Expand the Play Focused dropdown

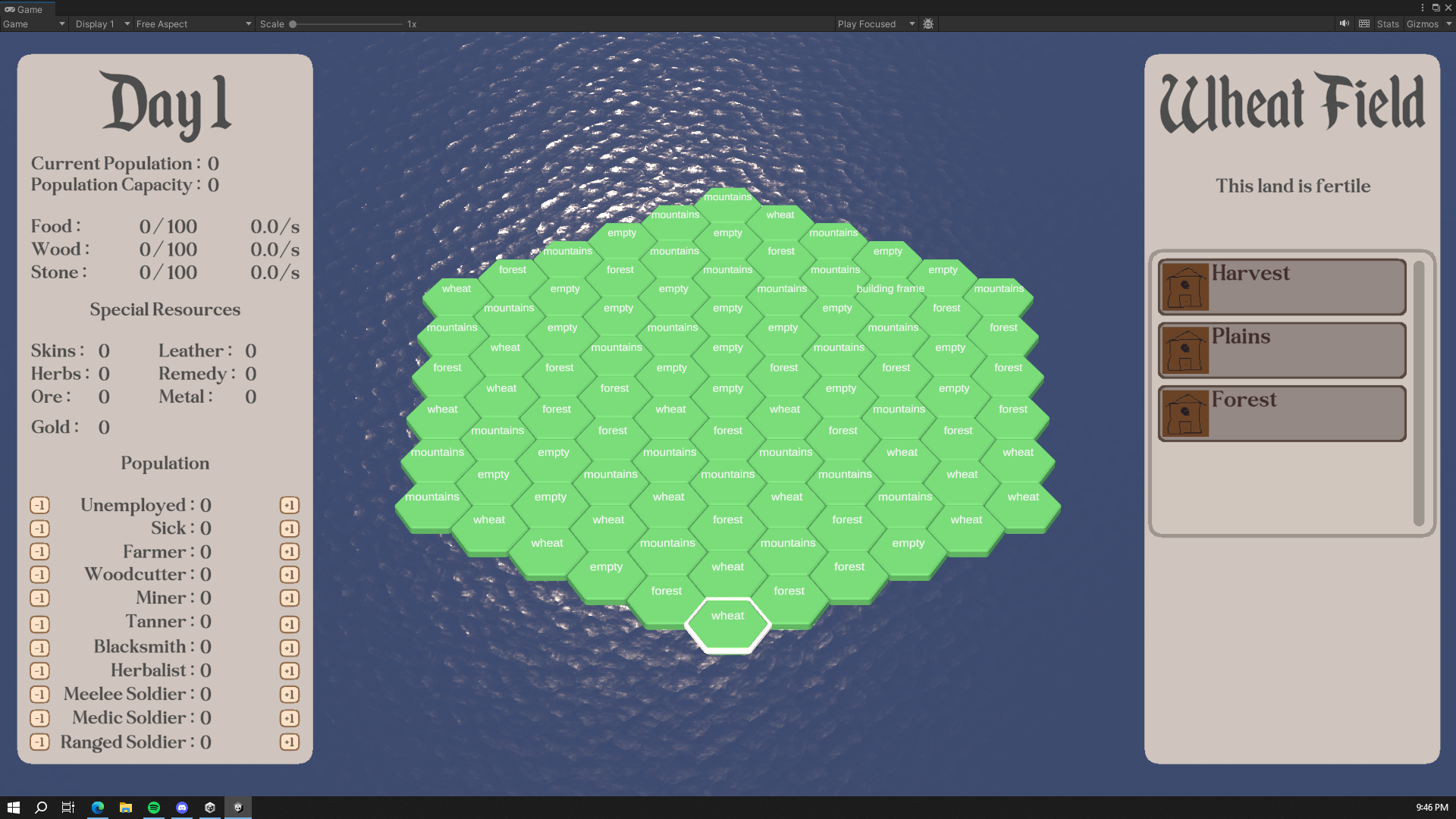876,24
